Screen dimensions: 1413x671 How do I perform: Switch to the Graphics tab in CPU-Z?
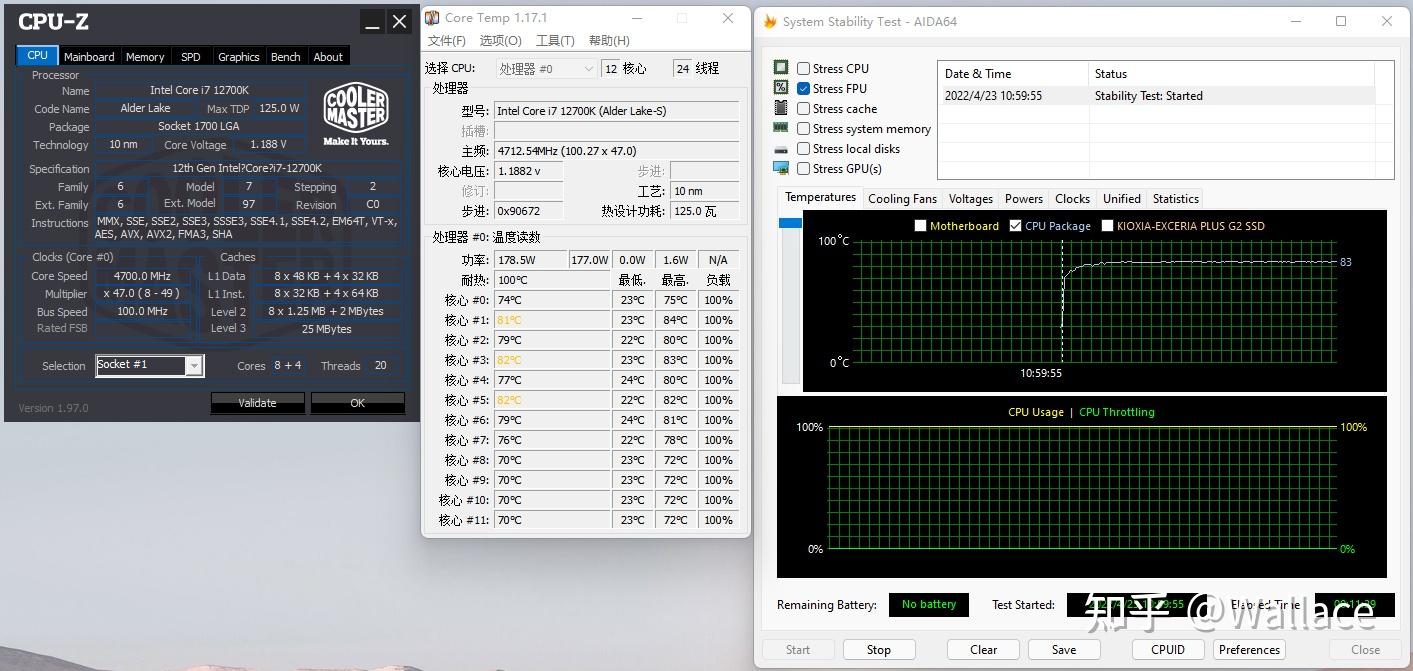click(x=239, y=57)
